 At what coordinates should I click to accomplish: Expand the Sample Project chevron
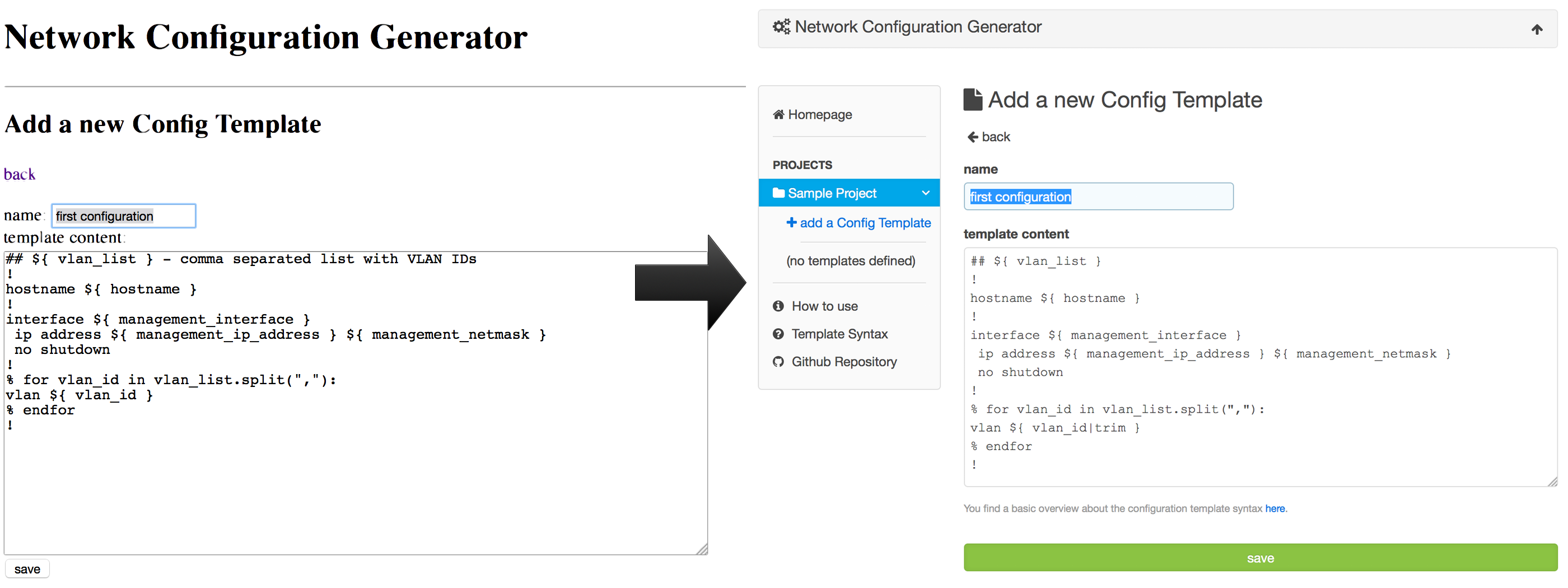(925, 193)
